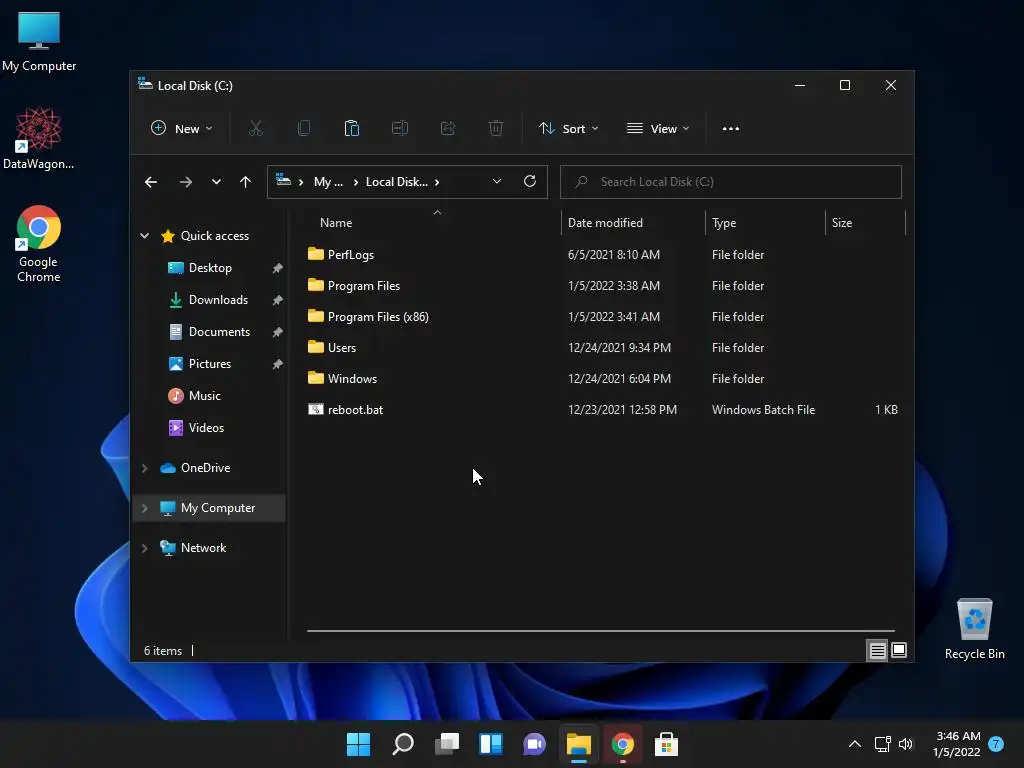Image resolution: width=1024 pixels, height=768 pixels.
Task: Open the Sort dropdown menu
Action: 568,129
